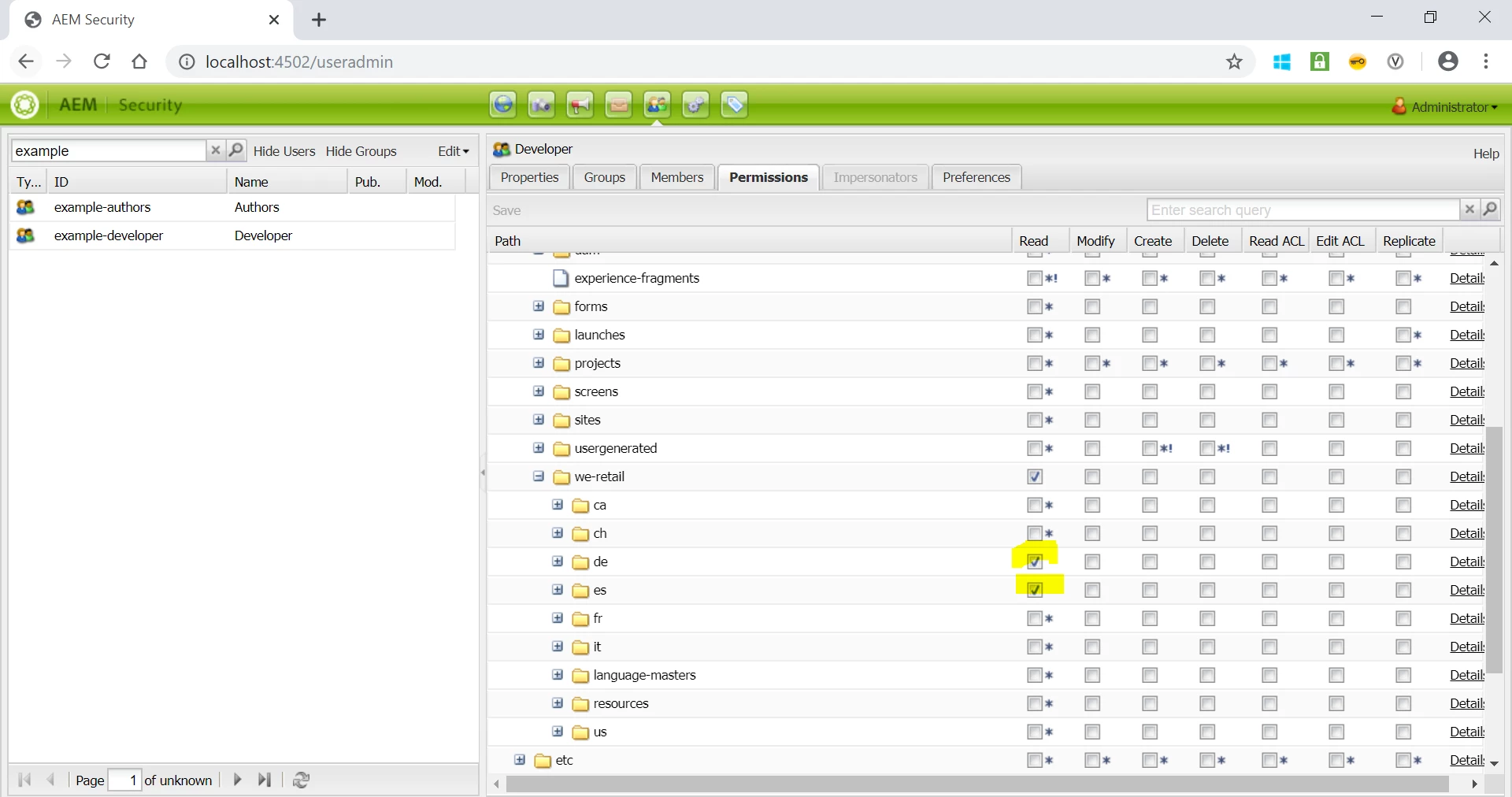1512x797 pixels.
Task: Expand the etc folder
Action: pos(520,760)
